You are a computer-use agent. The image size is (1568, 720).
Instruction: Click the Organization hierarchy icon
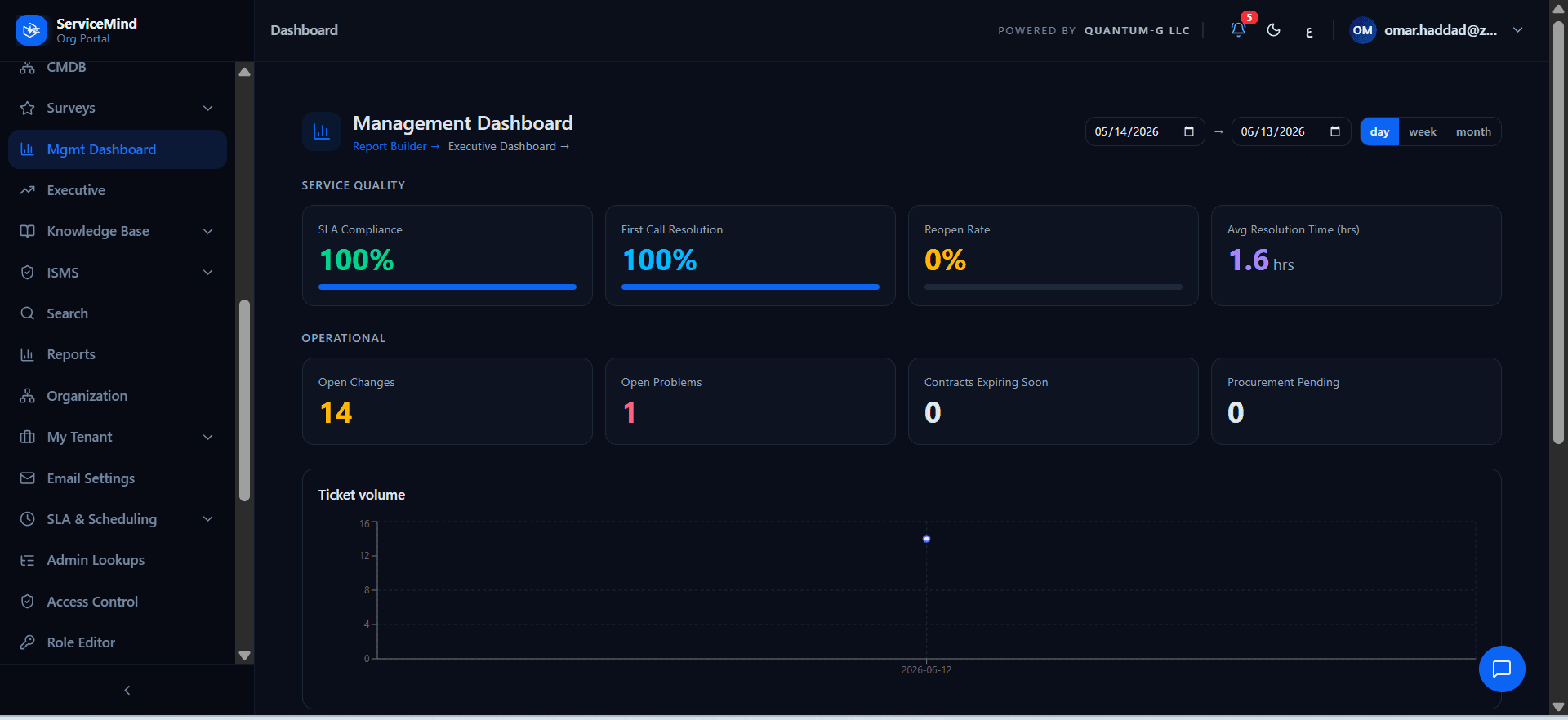coord(28,396)
